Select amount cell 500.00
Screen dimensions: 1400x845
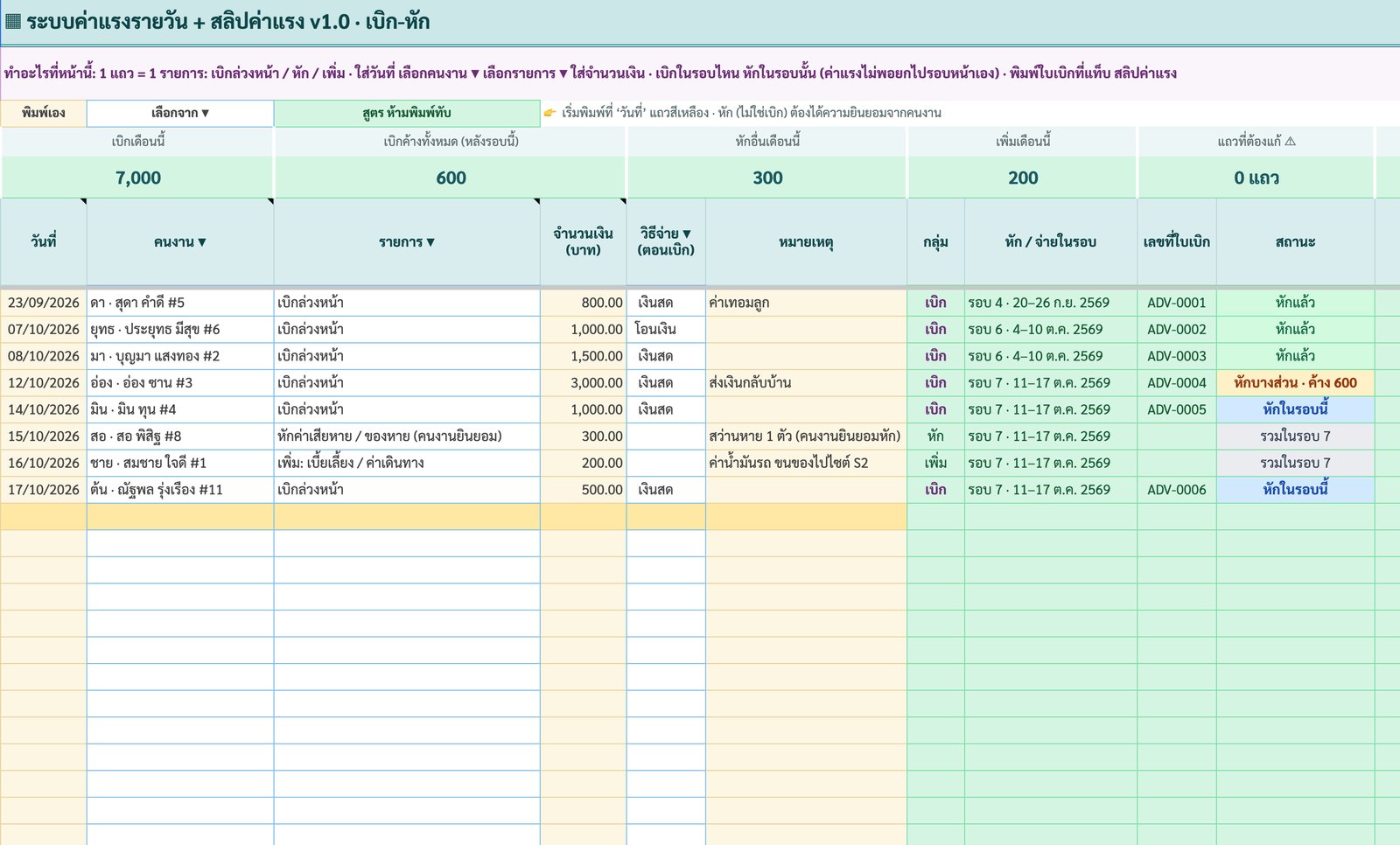583,490
